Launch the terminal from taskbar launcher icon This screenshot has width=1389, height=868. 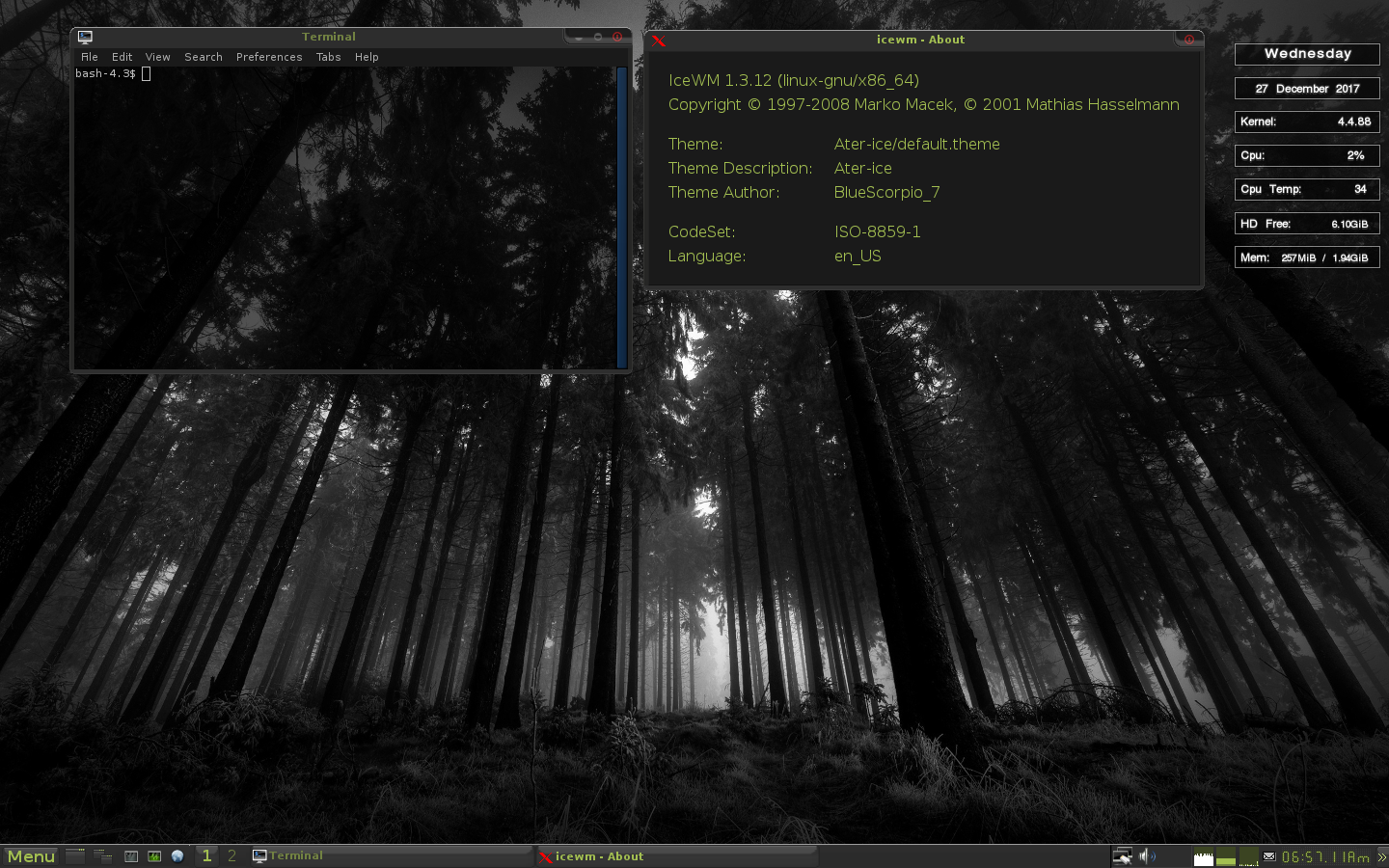(131, 856)
